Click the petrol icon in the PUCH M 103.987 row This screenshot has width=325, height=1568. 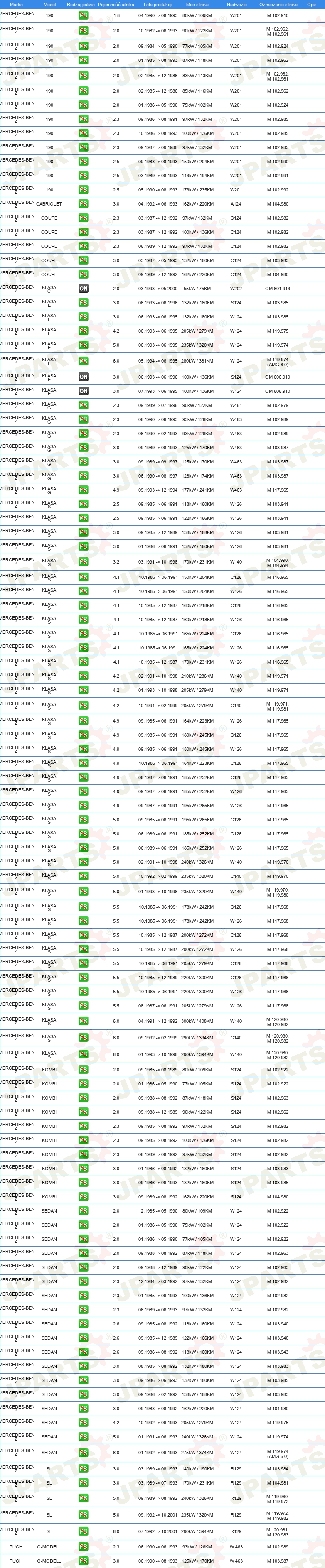[84, 1561]
